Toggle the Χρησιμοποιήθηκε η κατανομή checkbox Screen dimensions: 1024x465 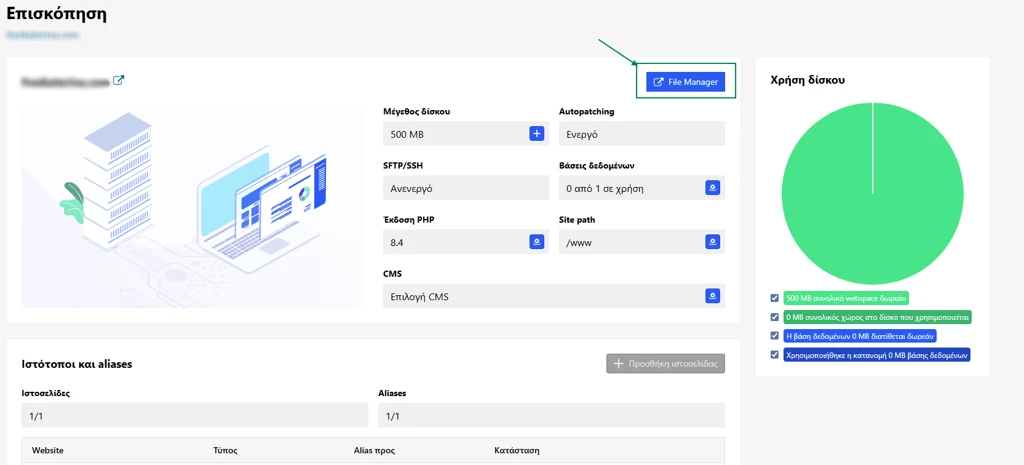(775, 355)
